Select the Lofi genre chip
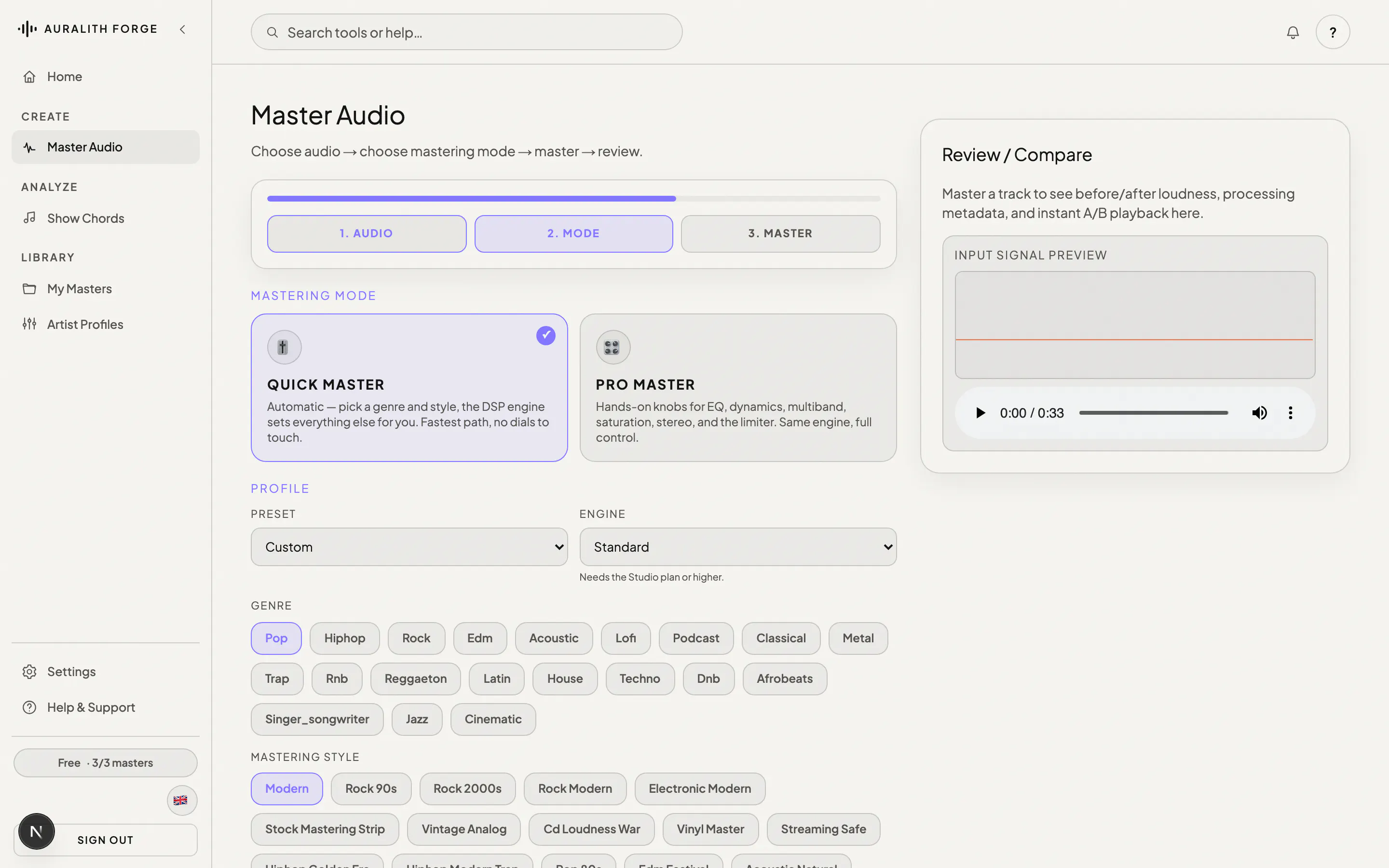This screenshot has width=1389, height=868. [626, 638]
